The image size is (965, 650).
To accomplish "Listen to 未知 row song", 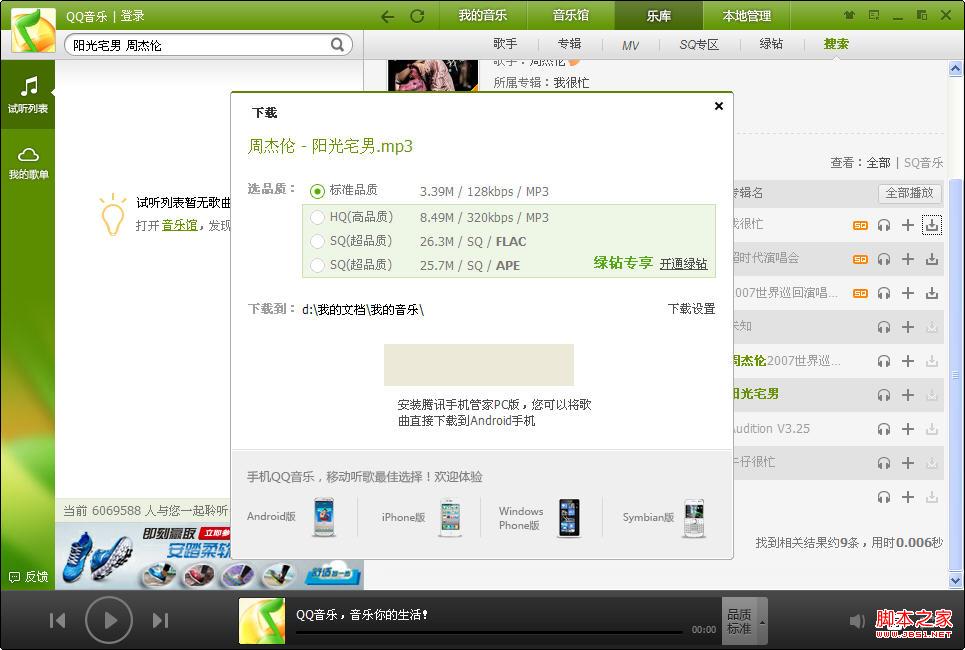I will pos(884,327).
